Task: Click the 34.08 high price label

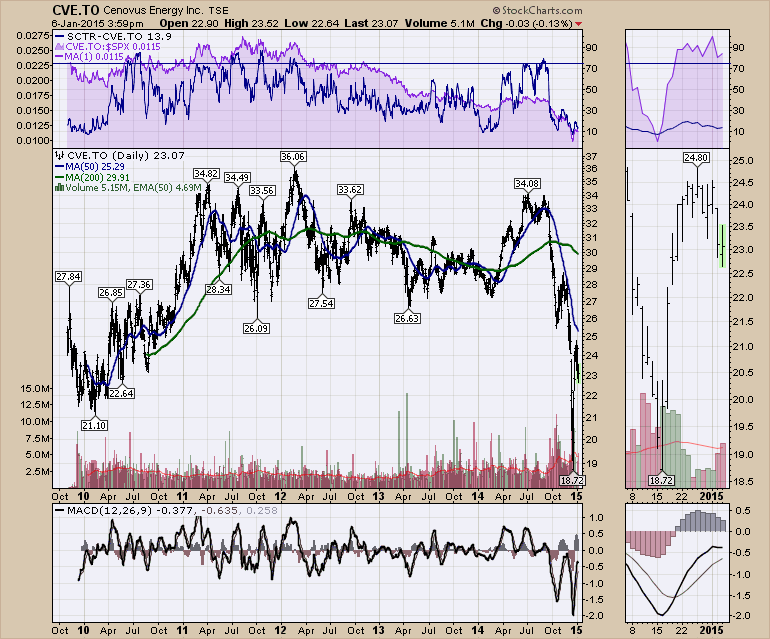Action: [527, 184]
